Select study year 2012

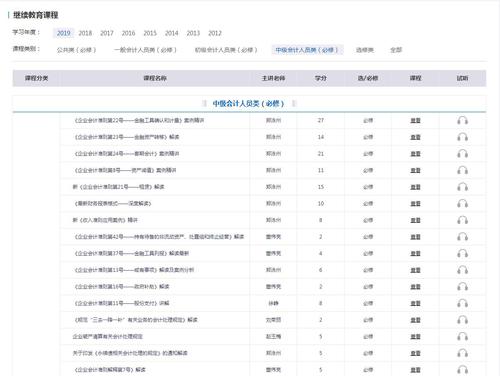coord(215,33)
